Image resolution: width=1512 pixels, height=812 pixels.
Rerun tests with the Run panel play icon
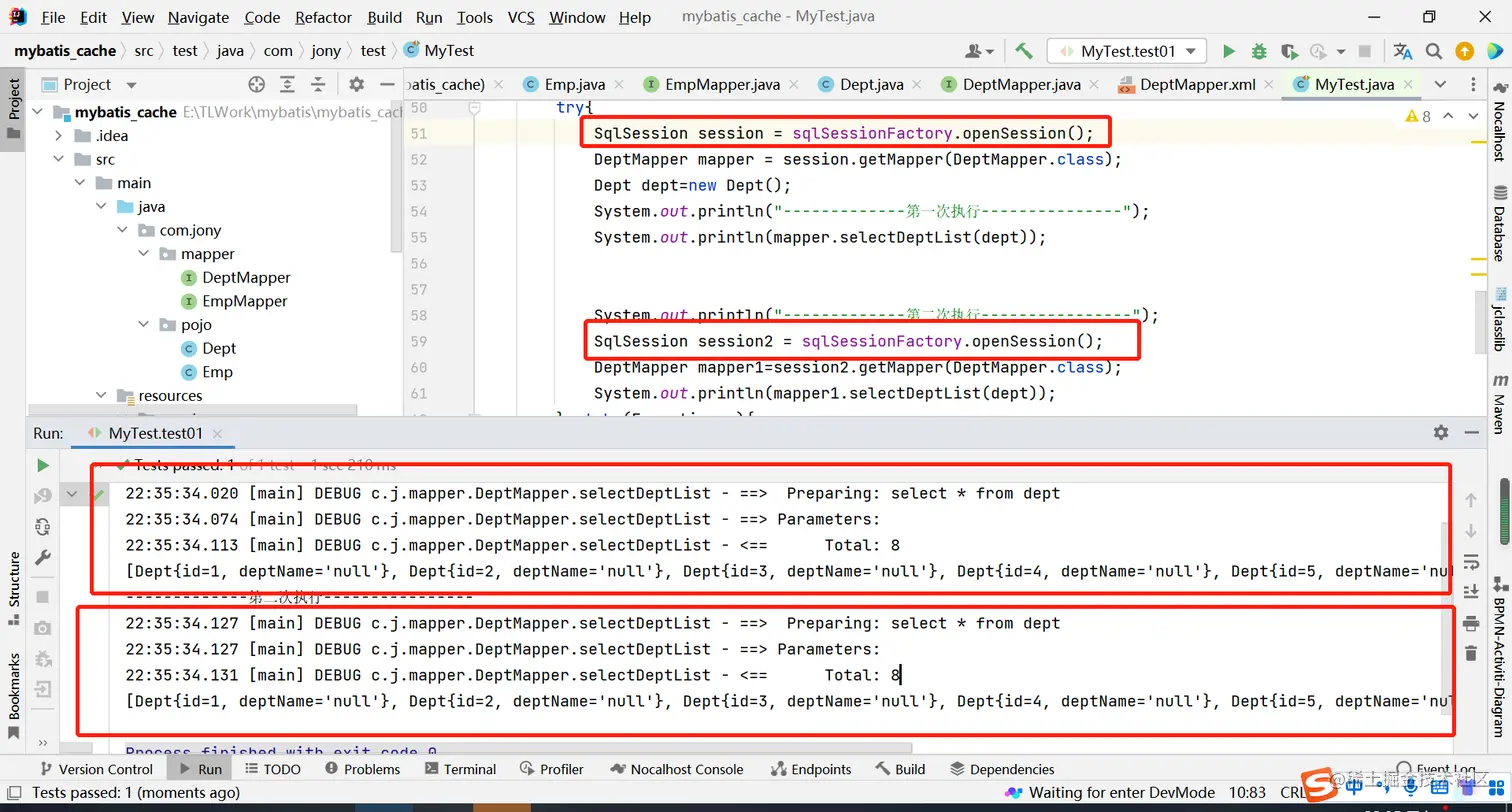click(42, 465)
